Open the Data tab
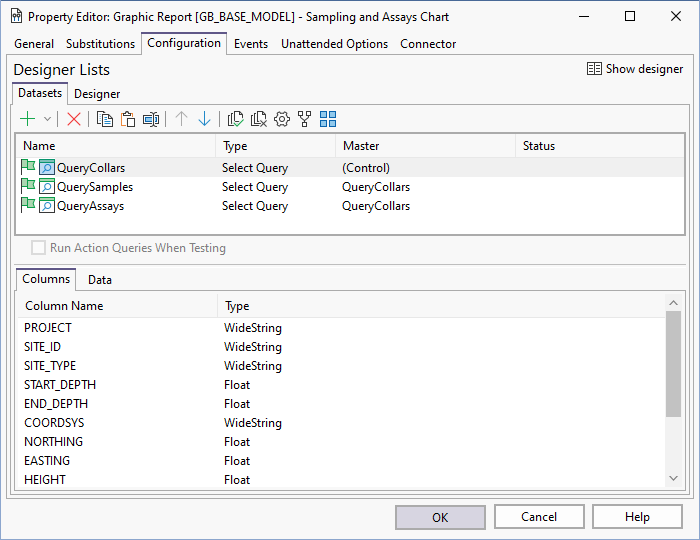 coord(100,280)
